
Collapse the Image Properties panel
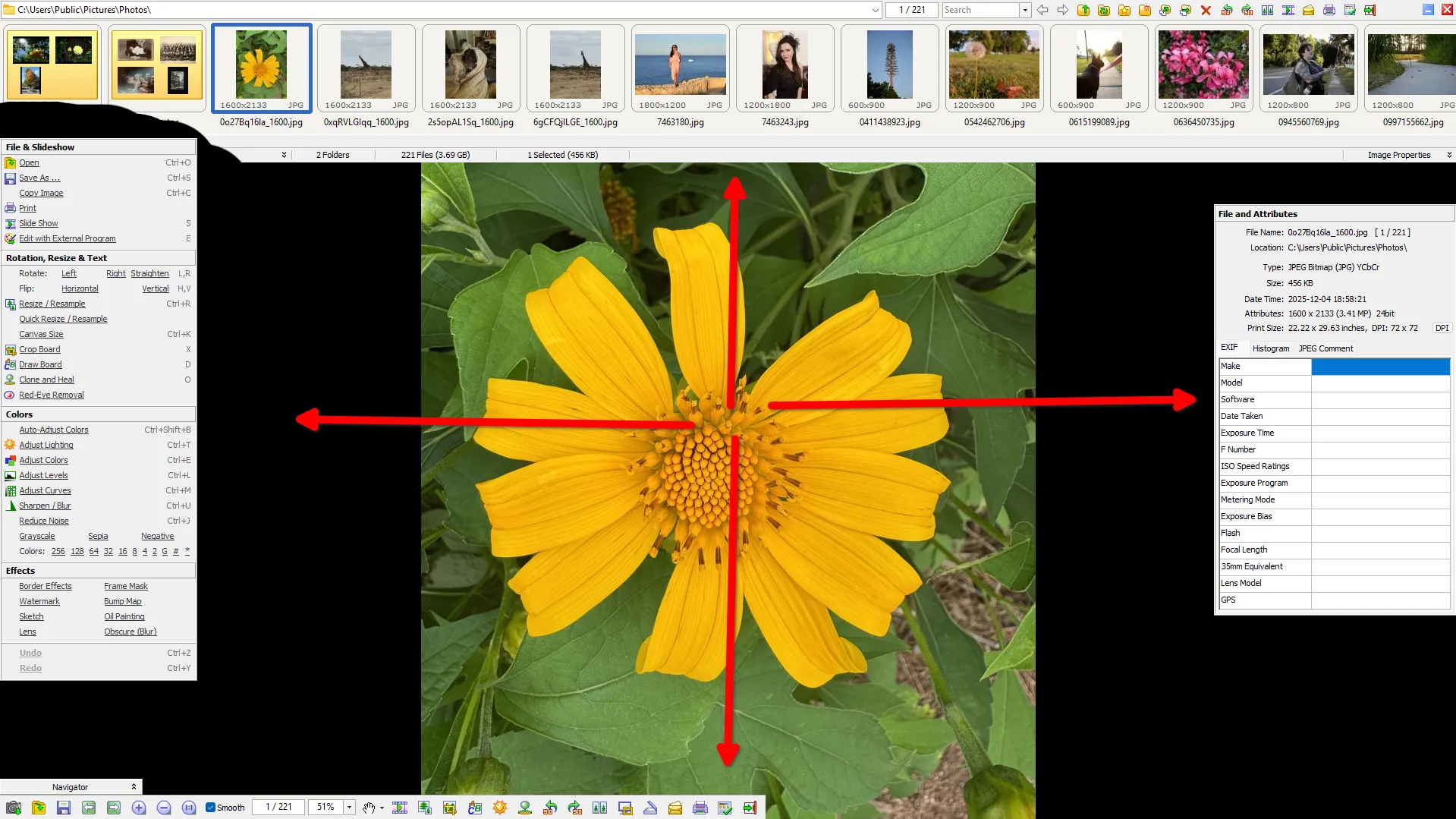pos(1448,155)
